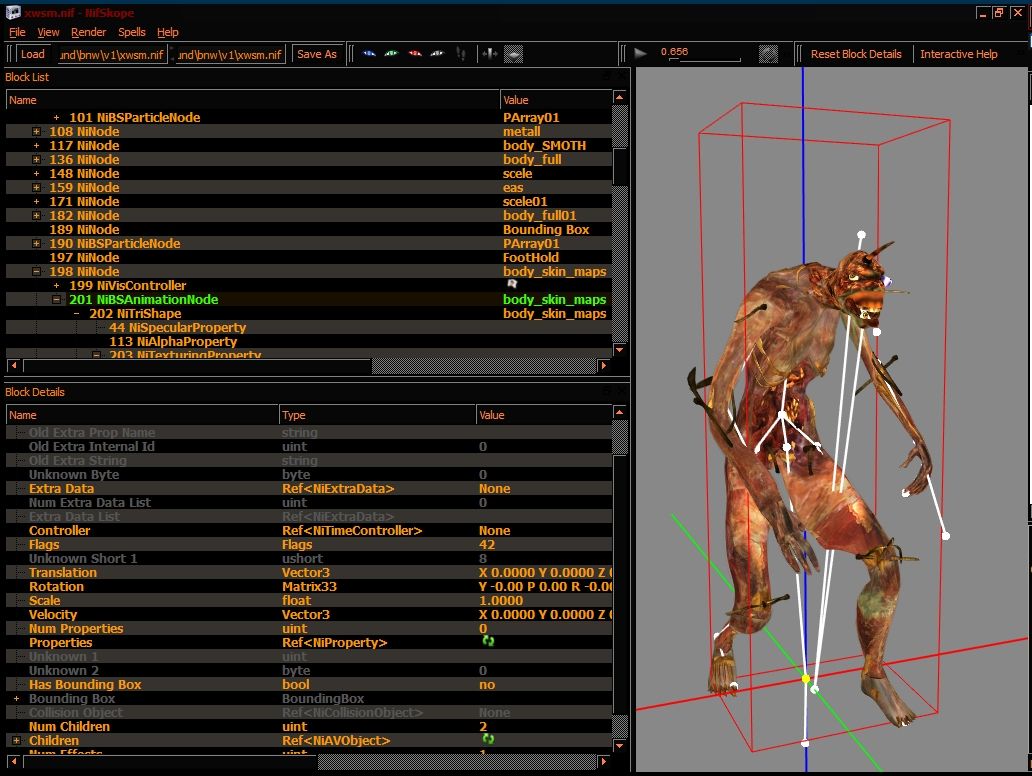Expand the 159 NiNode eas row
This screenshot has height=776, width=1032.
36,188
